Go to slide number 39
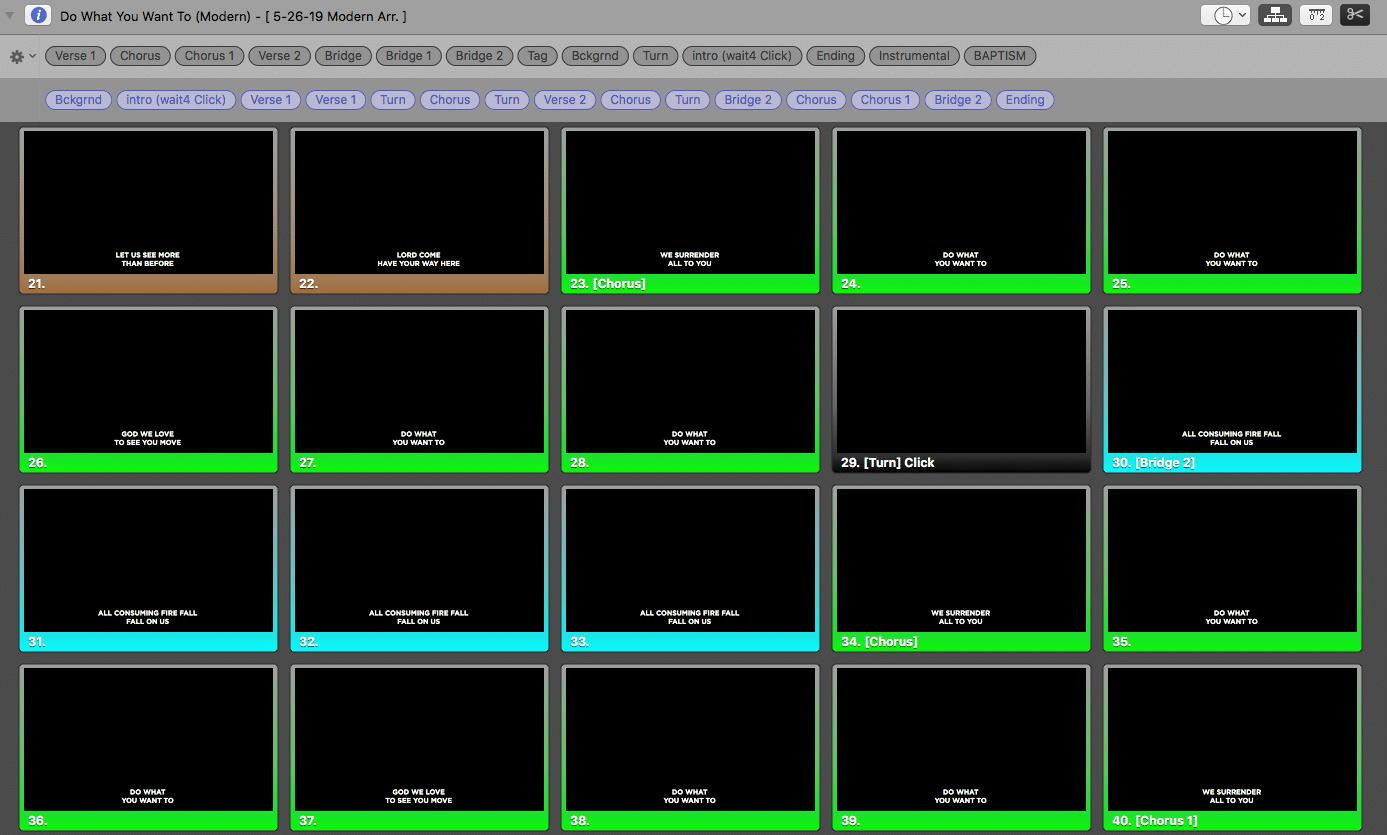This screenshot has width=1387, height=835. [961, 747]
